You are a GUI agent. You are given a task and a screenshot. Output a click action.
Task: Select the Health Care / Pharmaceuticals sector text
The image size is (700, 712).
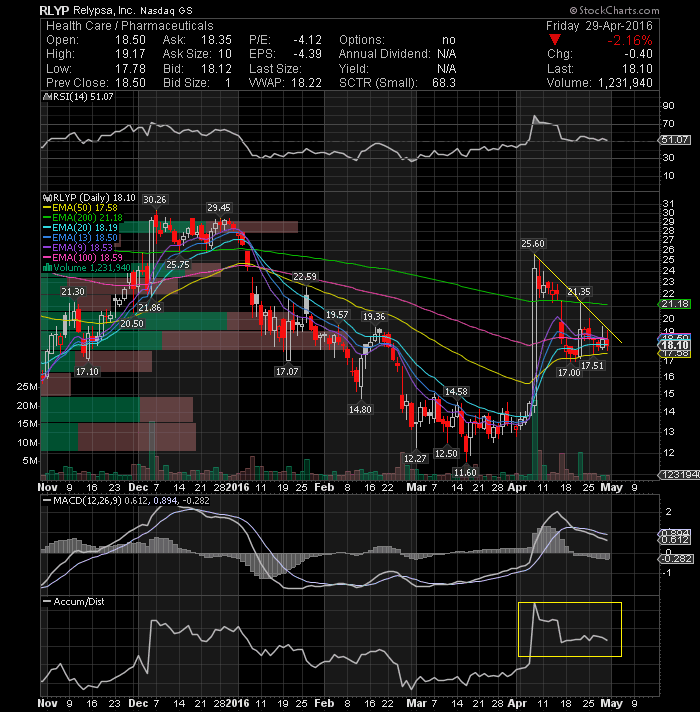pos(129,26)
